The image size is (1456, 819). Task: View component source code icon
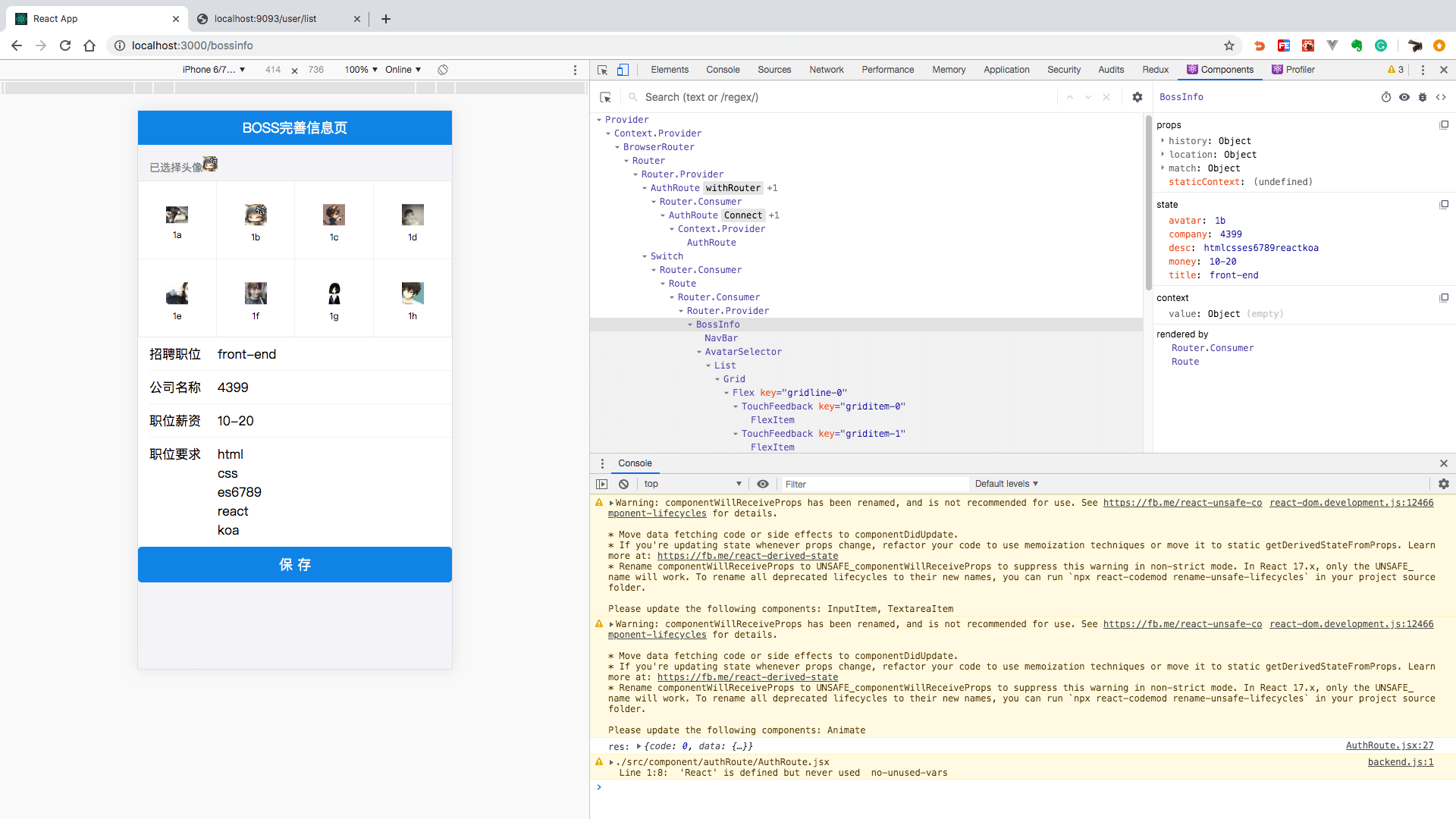[x=1441, y=97]
